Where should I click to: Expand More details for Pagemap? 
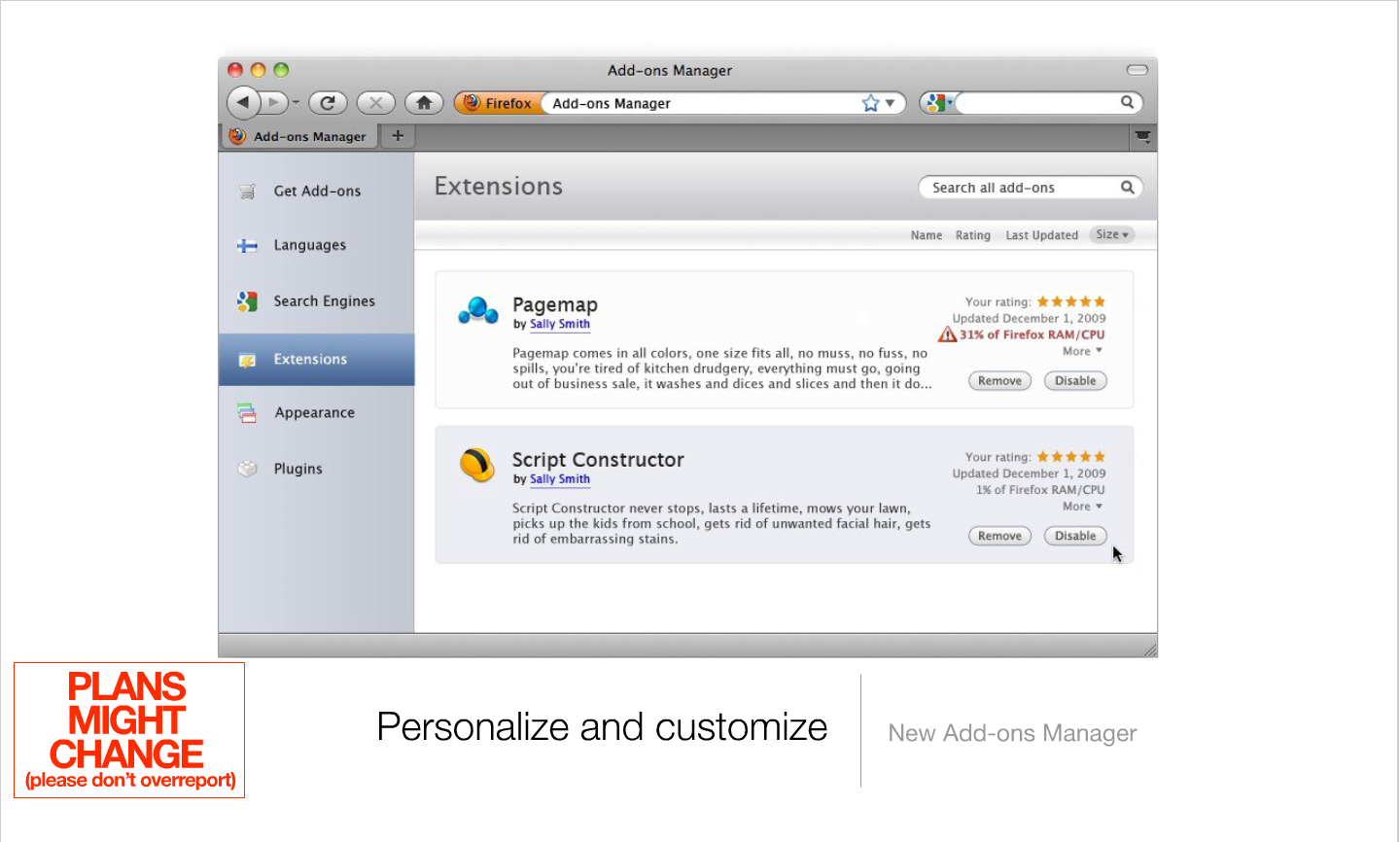(1082, 351)
